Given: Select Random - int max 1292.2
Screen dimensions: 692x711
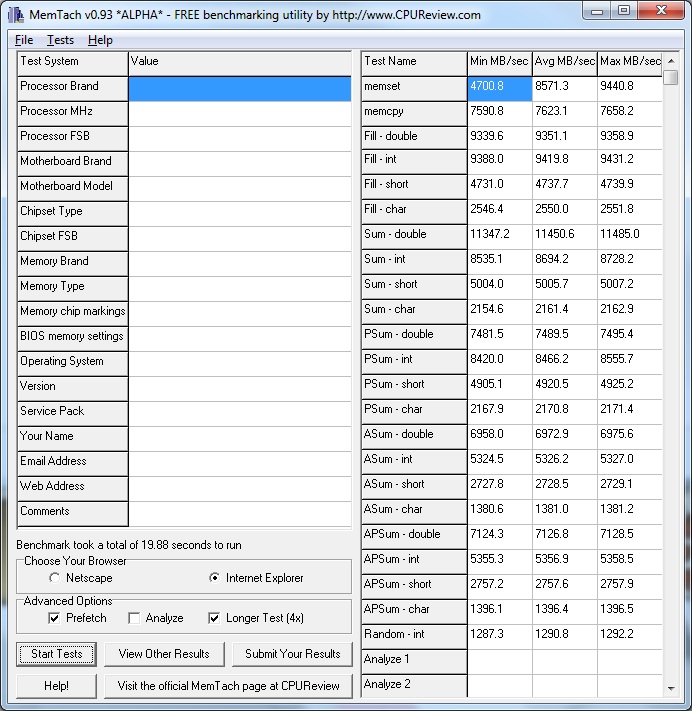Looking at the screenshot, I should pyautogui.click(x=630, y=637).
